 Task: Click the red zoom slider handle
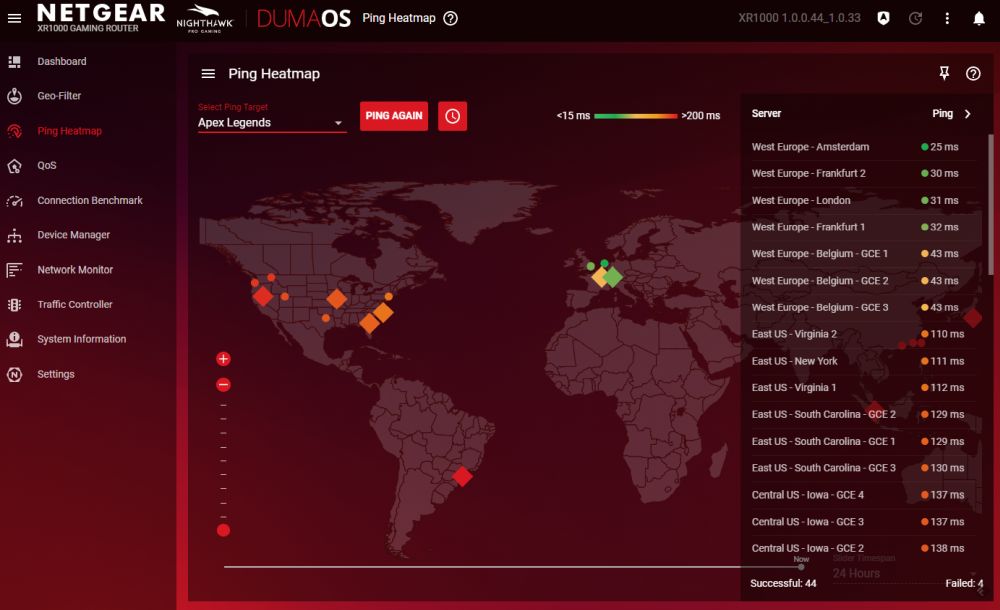tap(223, 530)
